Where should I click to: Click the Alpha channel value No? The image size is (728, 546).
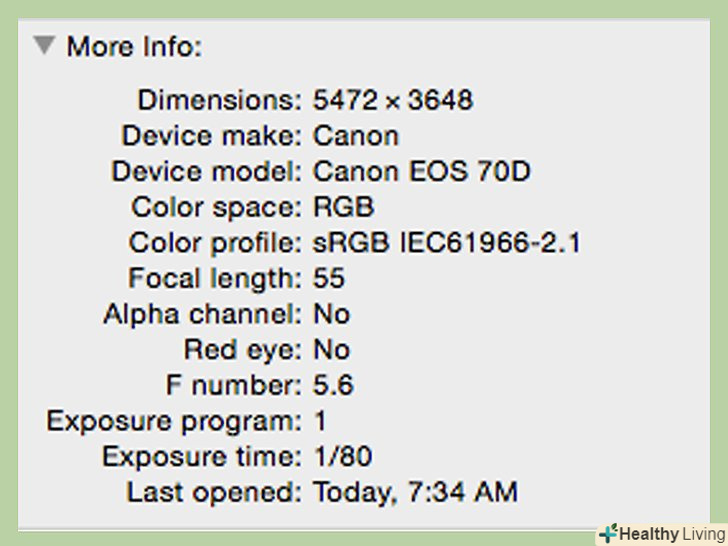click(331, 314)
